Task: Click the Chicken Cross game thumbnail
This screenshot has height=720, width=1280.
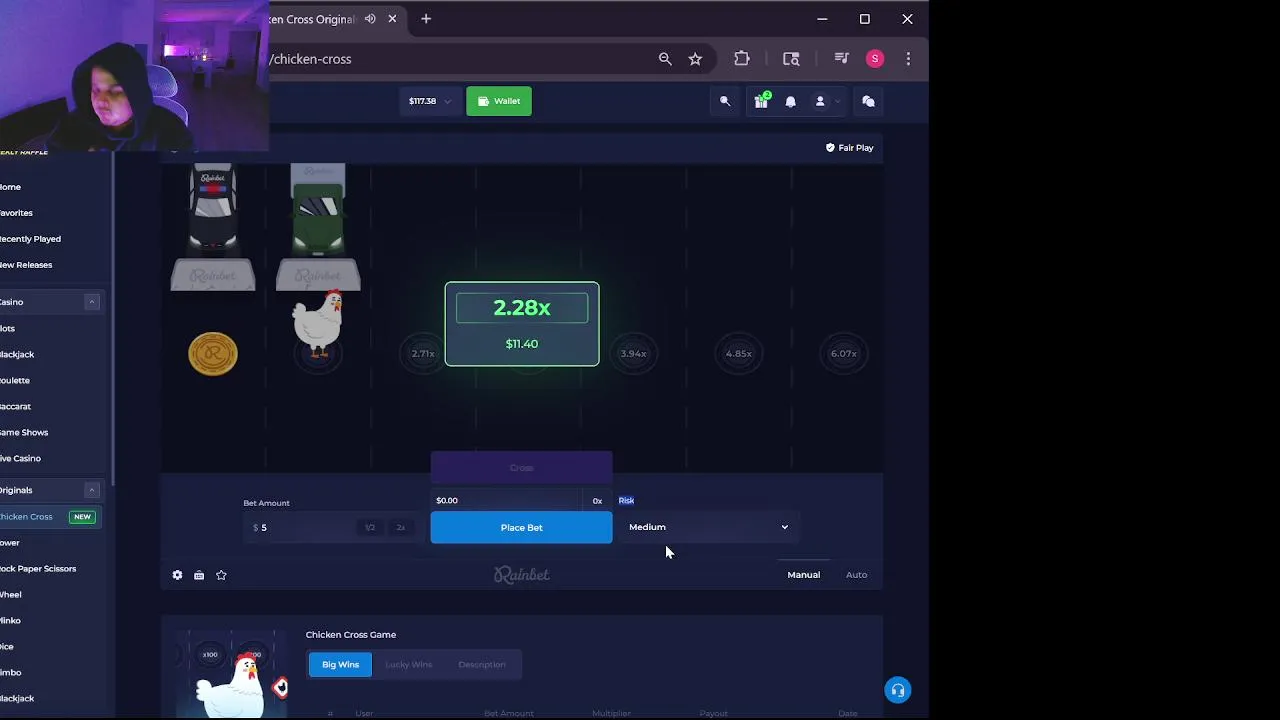Action: pos(233,673)
